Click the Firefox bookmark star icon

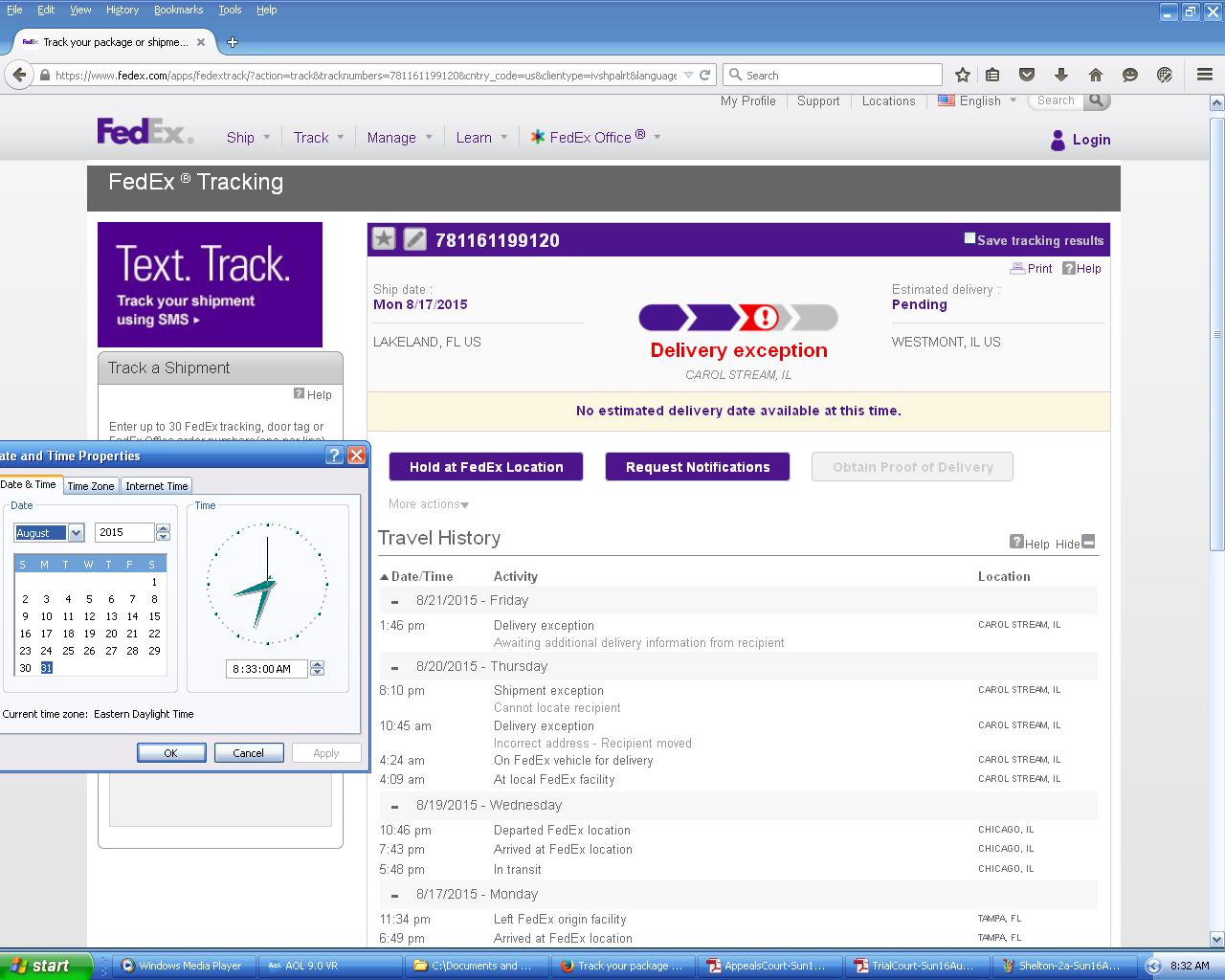click(963, 75)
